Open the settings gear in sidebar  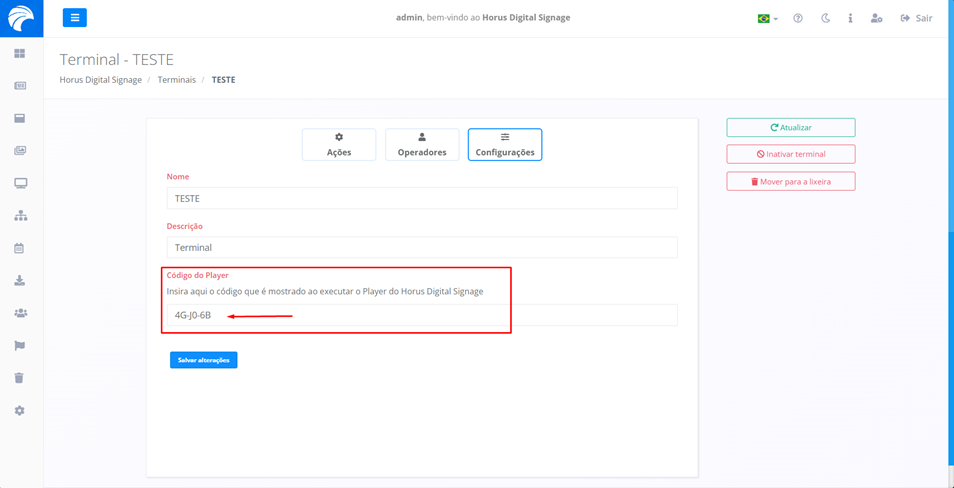pos(20,411)
